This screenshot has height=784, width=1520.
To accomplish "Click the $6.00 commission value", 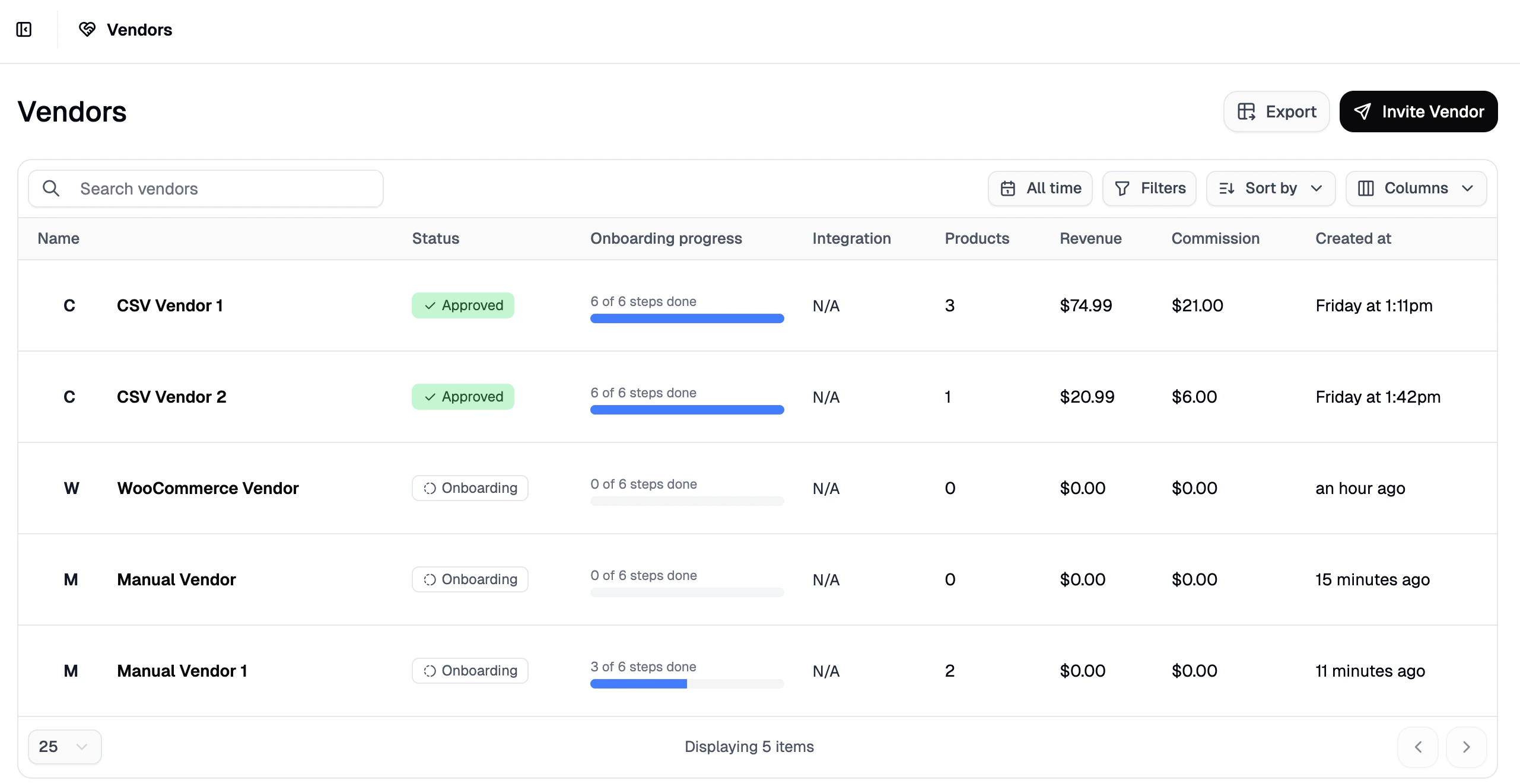I will [1194, 397].
